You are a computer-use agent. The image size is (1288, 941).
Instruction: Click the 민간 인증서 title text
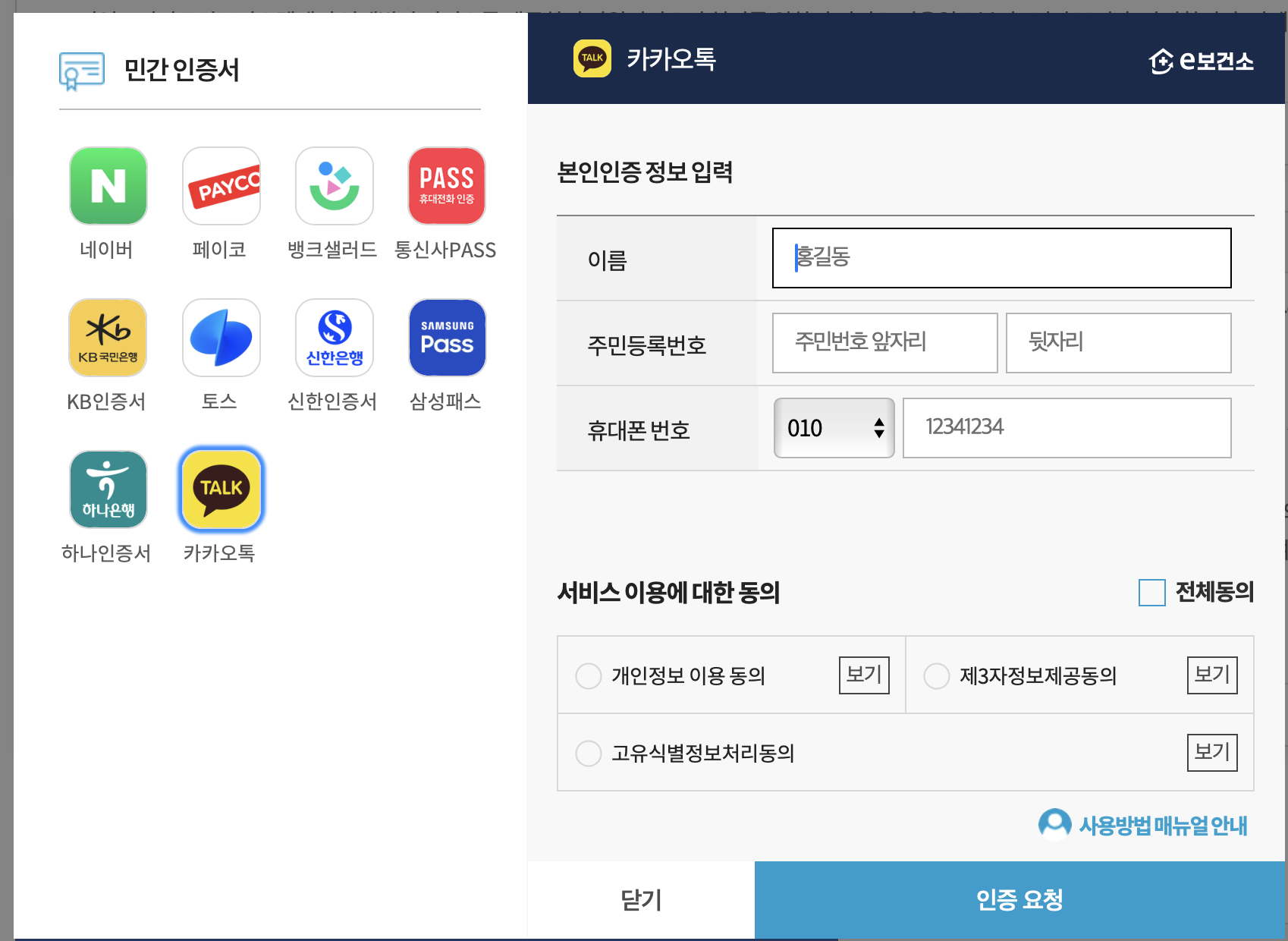pos(182,70)
